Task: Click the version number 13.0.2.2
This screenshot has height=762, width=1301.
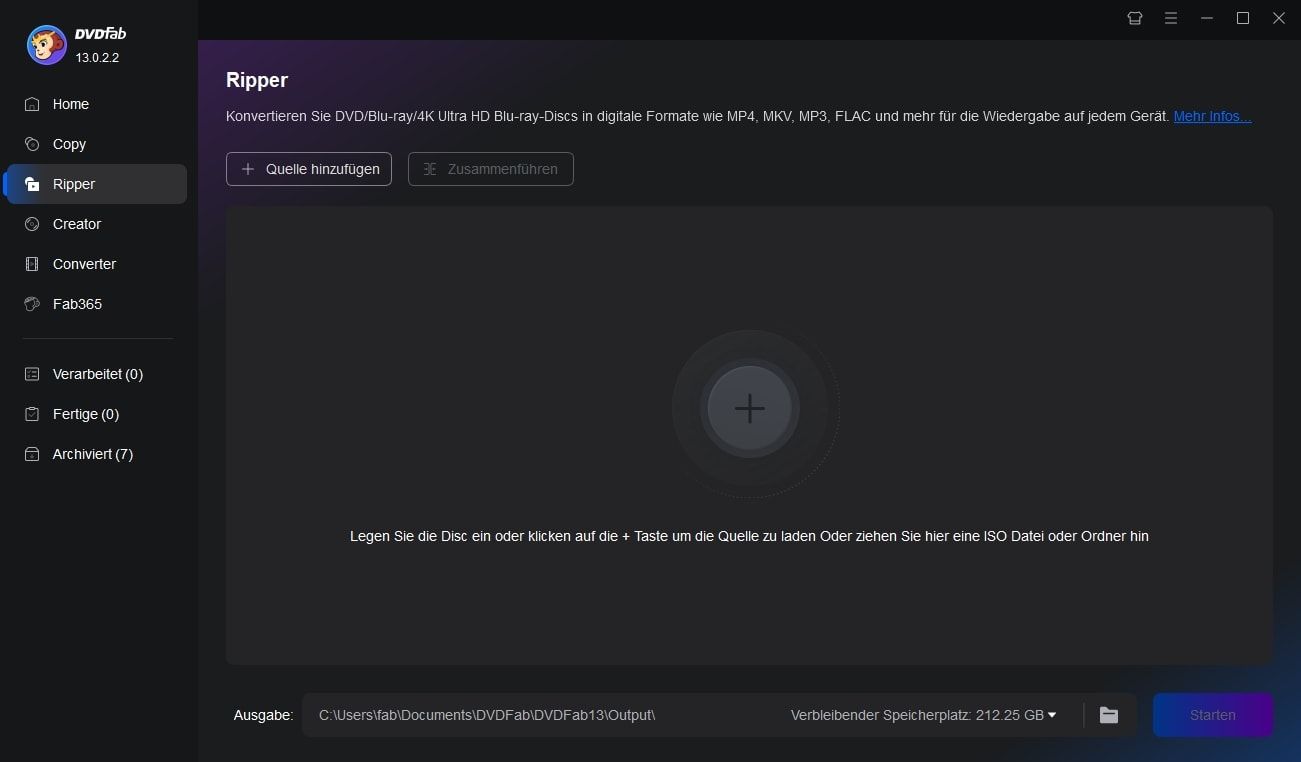Action: click(97, 58)
